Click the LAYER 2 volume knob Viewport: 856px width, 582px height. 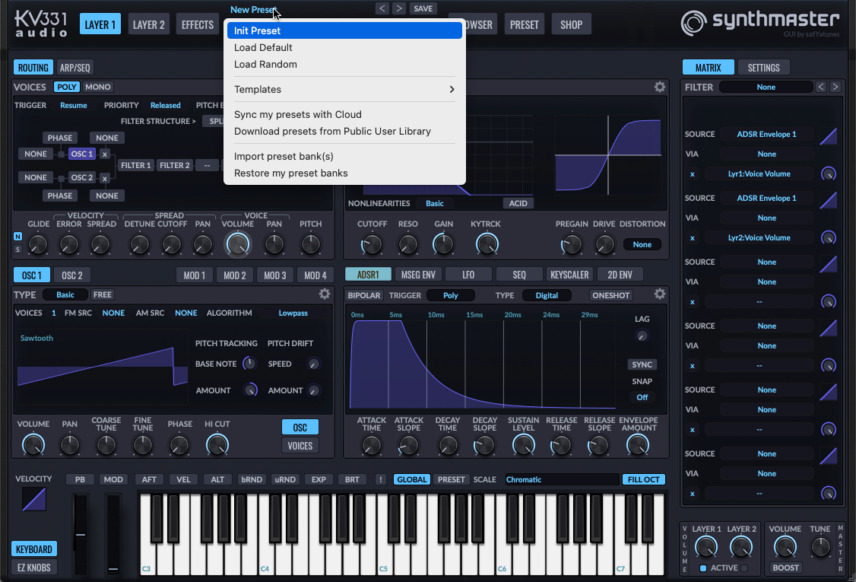tap(741, 547)
